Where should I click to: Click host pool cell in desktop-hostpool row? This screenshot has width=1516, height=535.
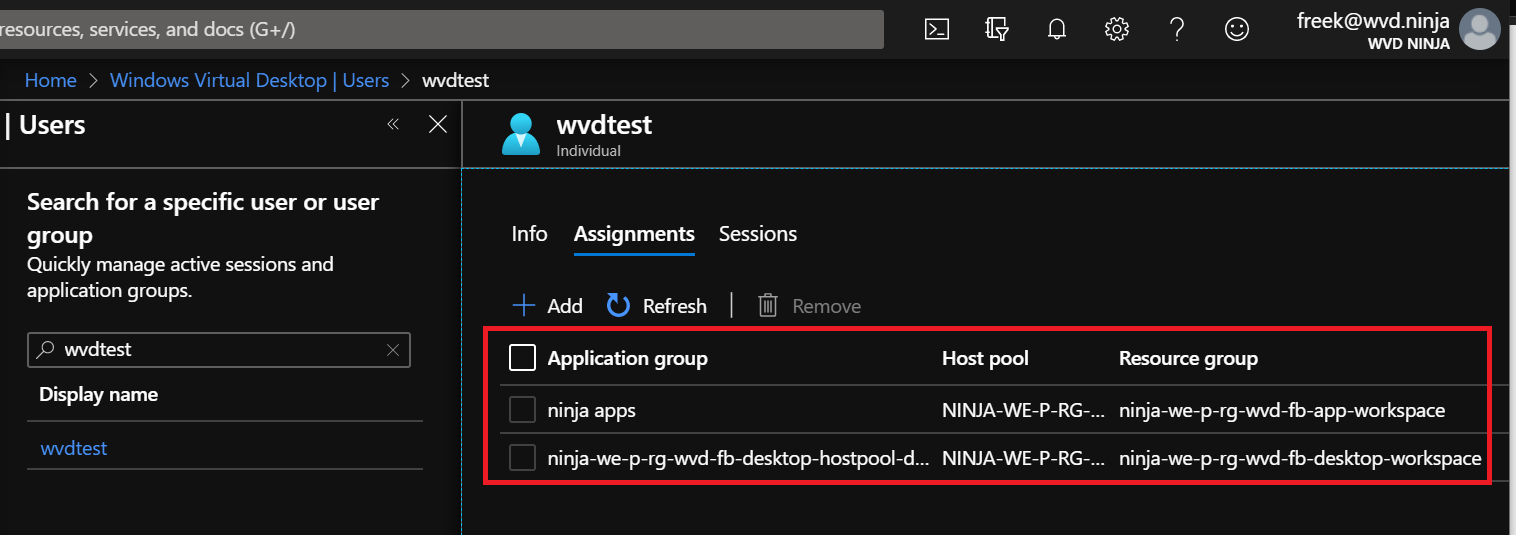coord(1023,458)
